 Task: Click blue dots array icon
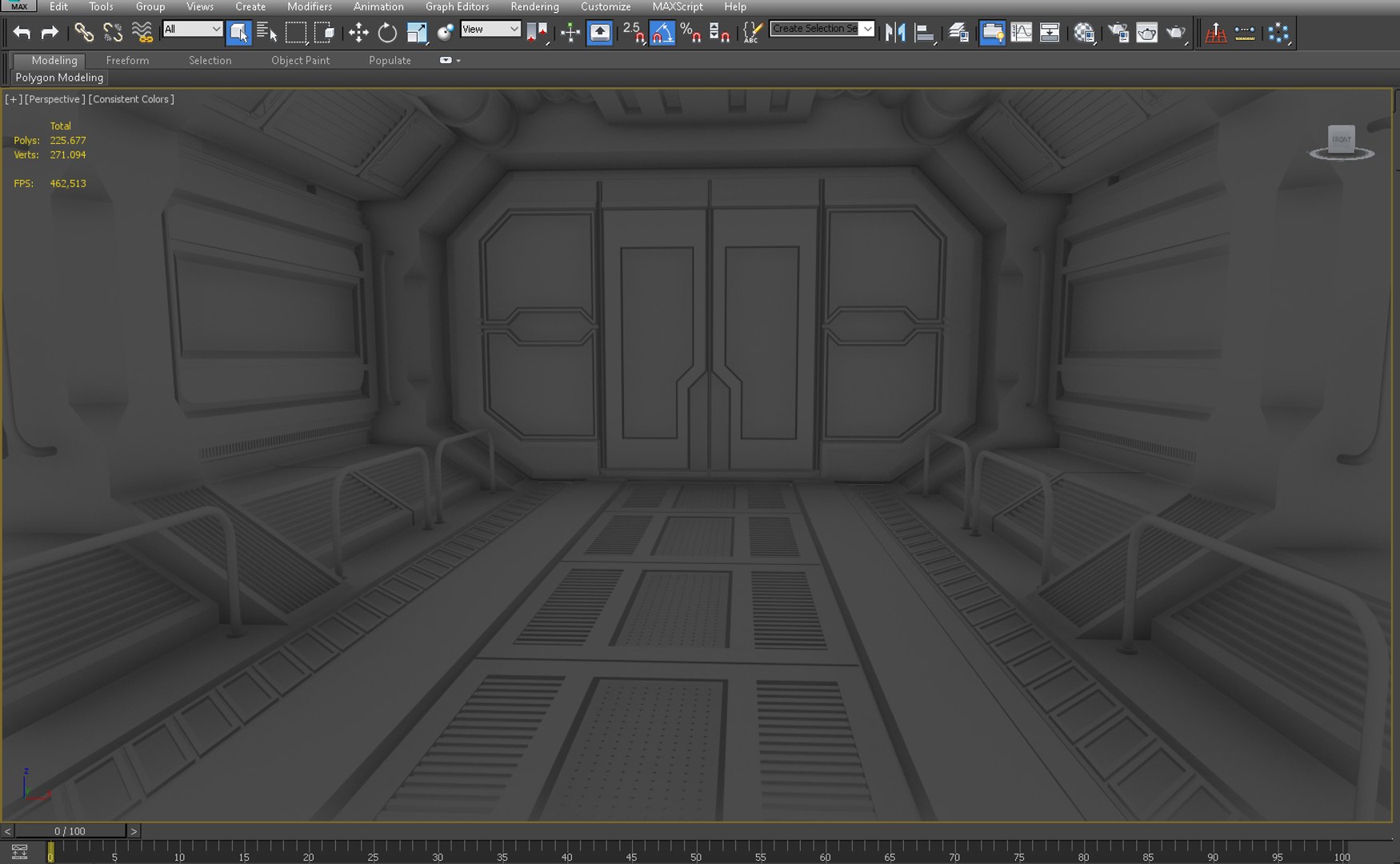click(1278, 33)
